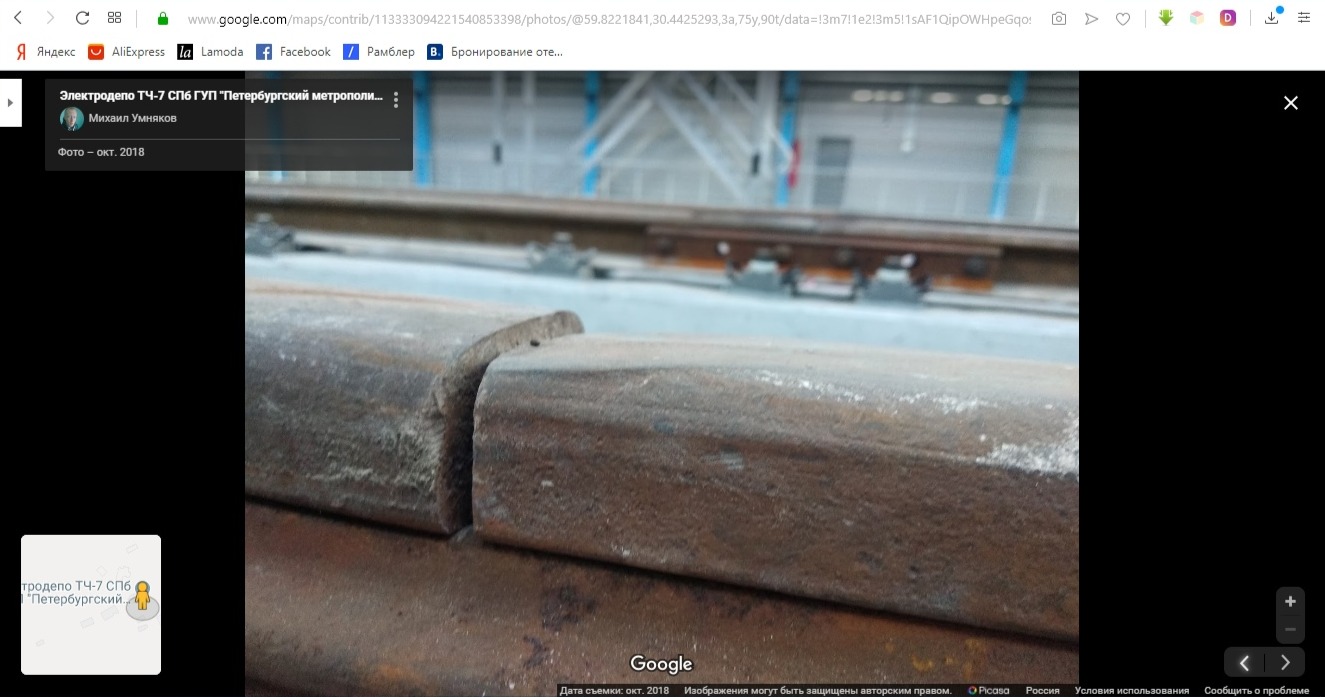This screenshot has width=1325, height=697.
Task: Open the speed dial grid icon
Action: 114,18
